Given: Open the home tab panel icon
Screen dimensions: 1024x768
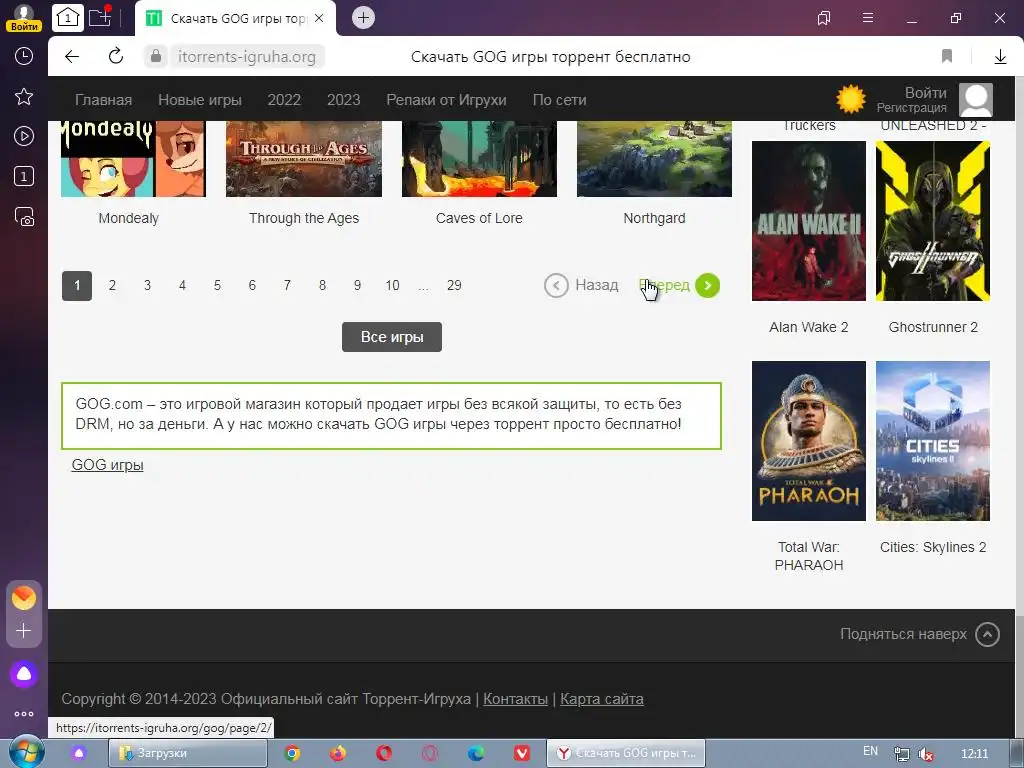Looking at the screenshot, I should 68,18.
